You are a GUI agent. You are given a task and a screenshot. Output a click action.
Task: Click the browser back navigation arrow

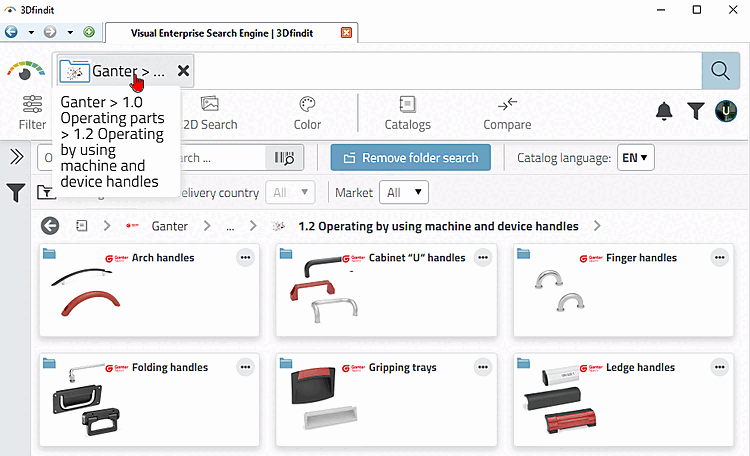click(x=11, y=32)
